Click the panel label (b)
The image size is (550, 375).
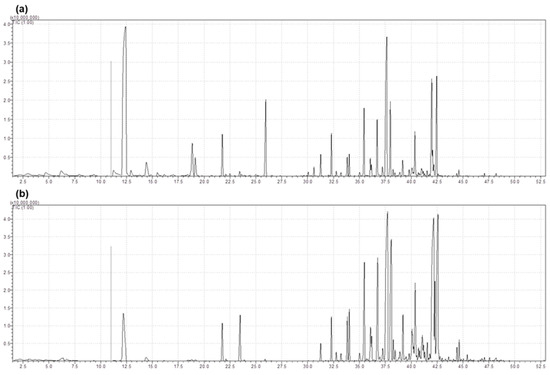pyautogui.click(x=21, y=194)
